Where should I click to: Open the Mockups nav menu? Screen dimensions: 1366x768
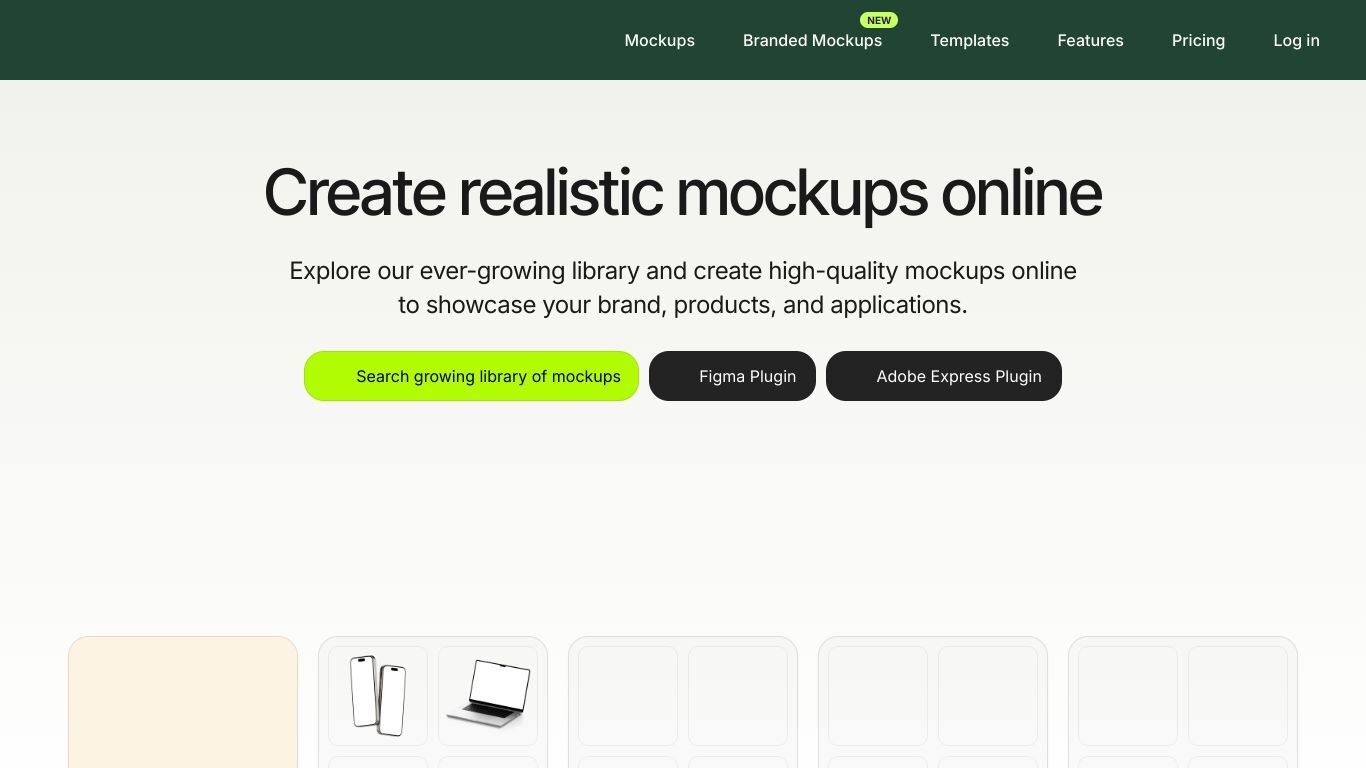pyautogui.click(x=659, y=40)
